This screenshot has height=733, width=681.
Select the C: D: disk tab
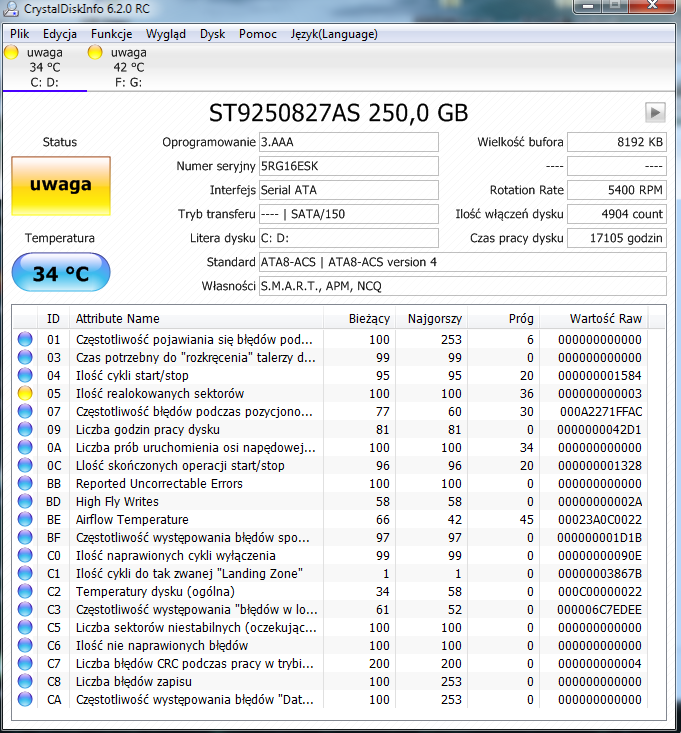[44, 67]
